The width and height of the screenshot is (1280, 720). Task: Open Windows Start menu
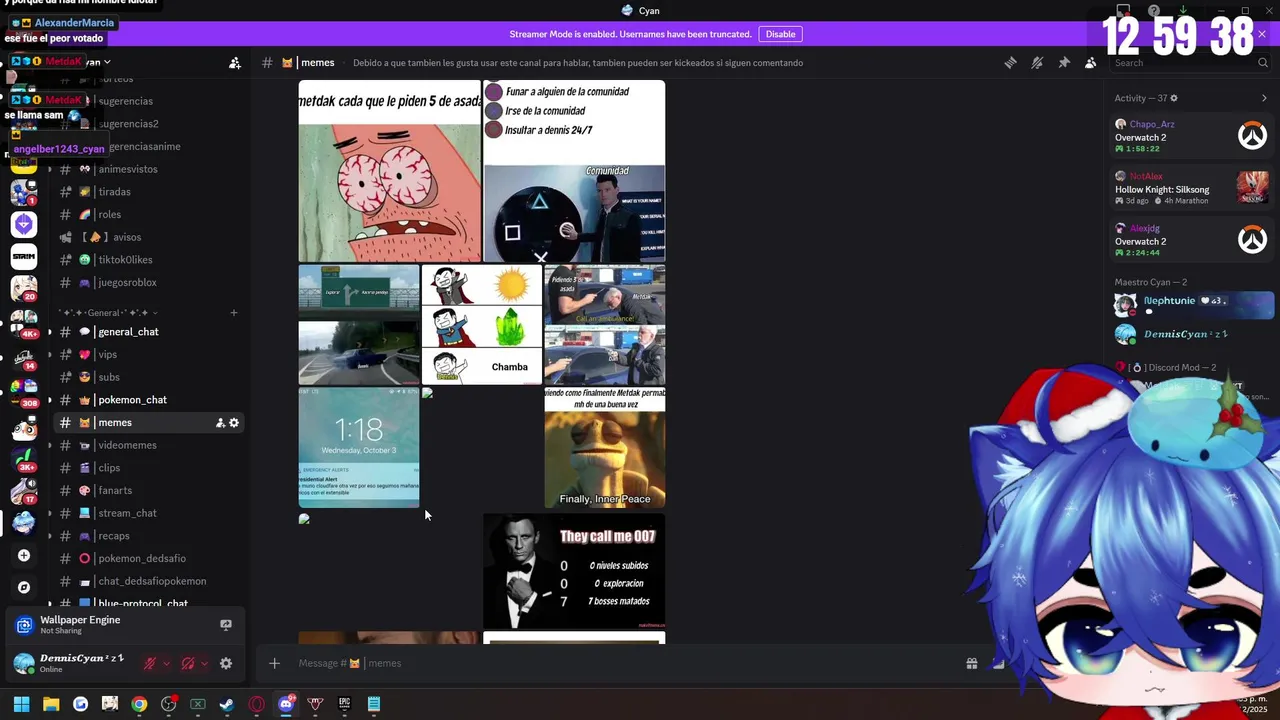pos(22,704)
